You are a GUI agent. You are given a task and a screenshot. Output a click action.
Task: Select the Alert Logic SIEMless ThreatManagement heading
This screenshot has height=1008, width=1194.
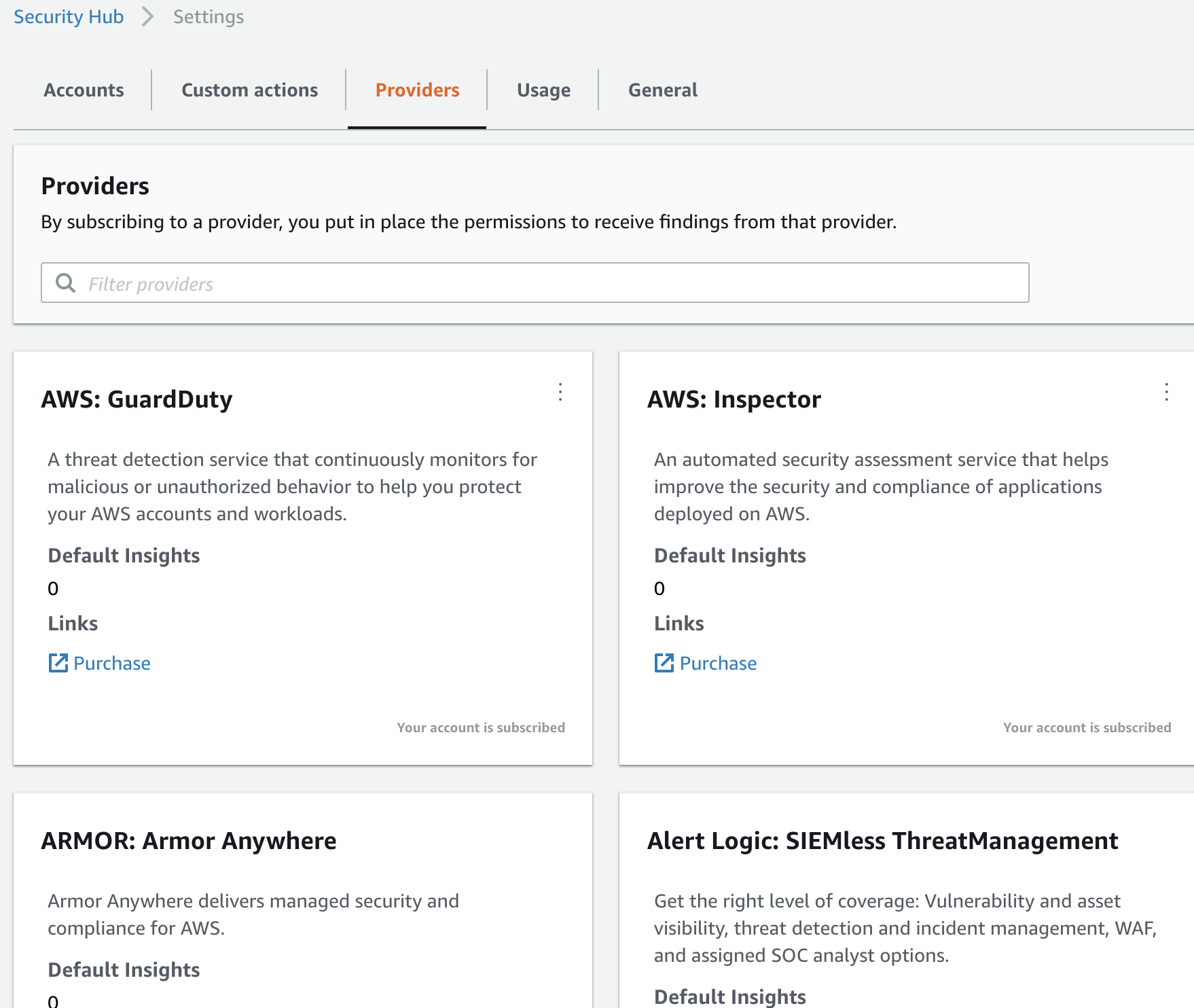pos(882,841)
